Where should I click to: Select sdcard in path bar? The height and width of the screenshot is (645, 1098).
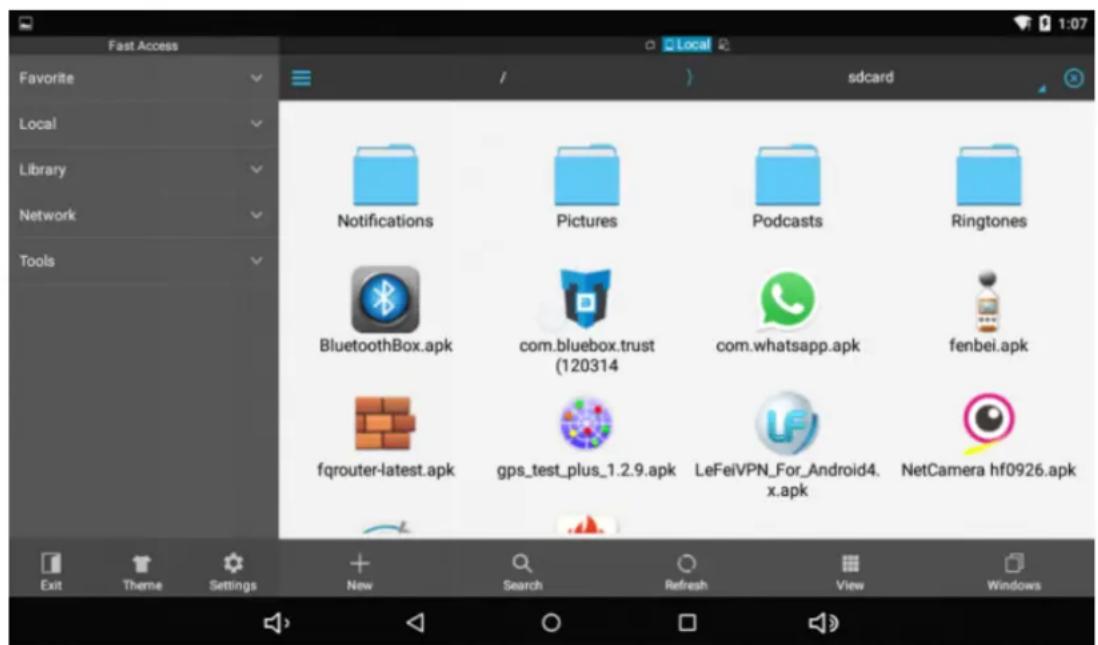coord(870,77)
